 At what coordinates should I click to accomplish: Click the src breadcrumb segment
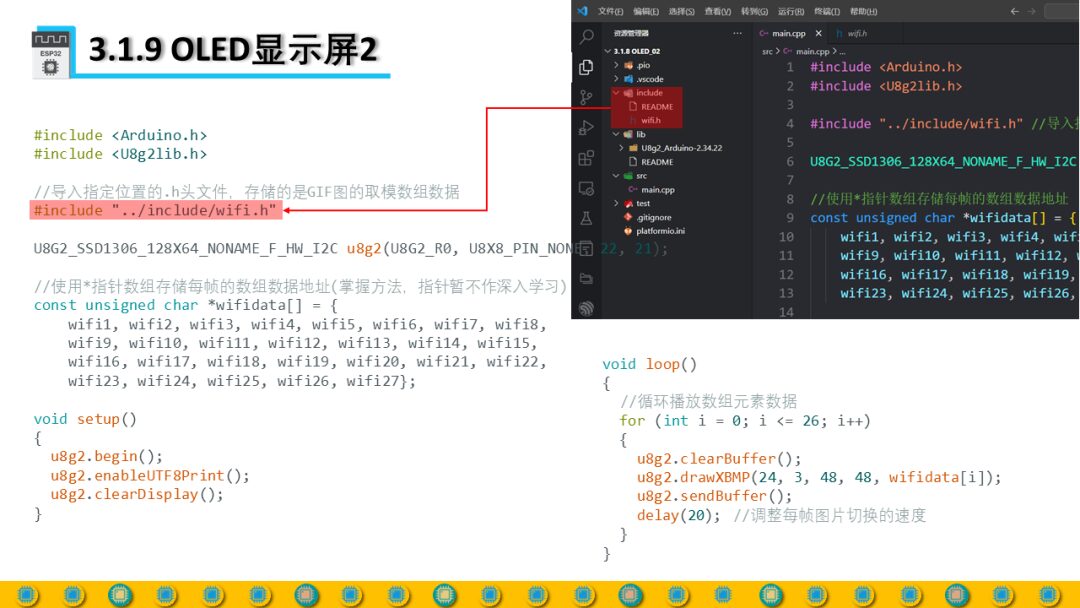(767, 51)
